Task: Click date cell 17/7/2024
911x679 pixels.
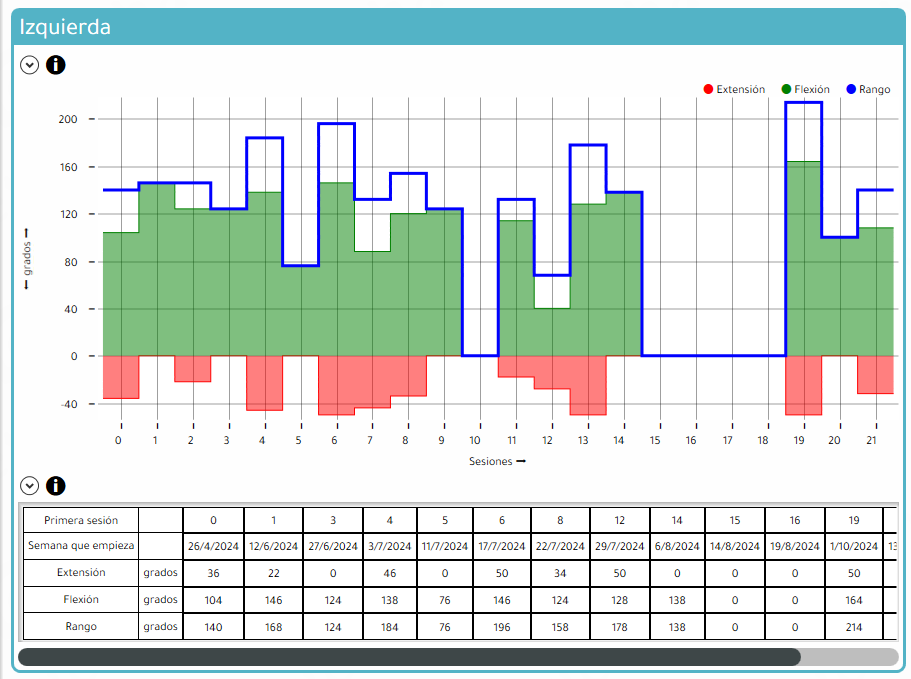Action: [x=502, y=546]
